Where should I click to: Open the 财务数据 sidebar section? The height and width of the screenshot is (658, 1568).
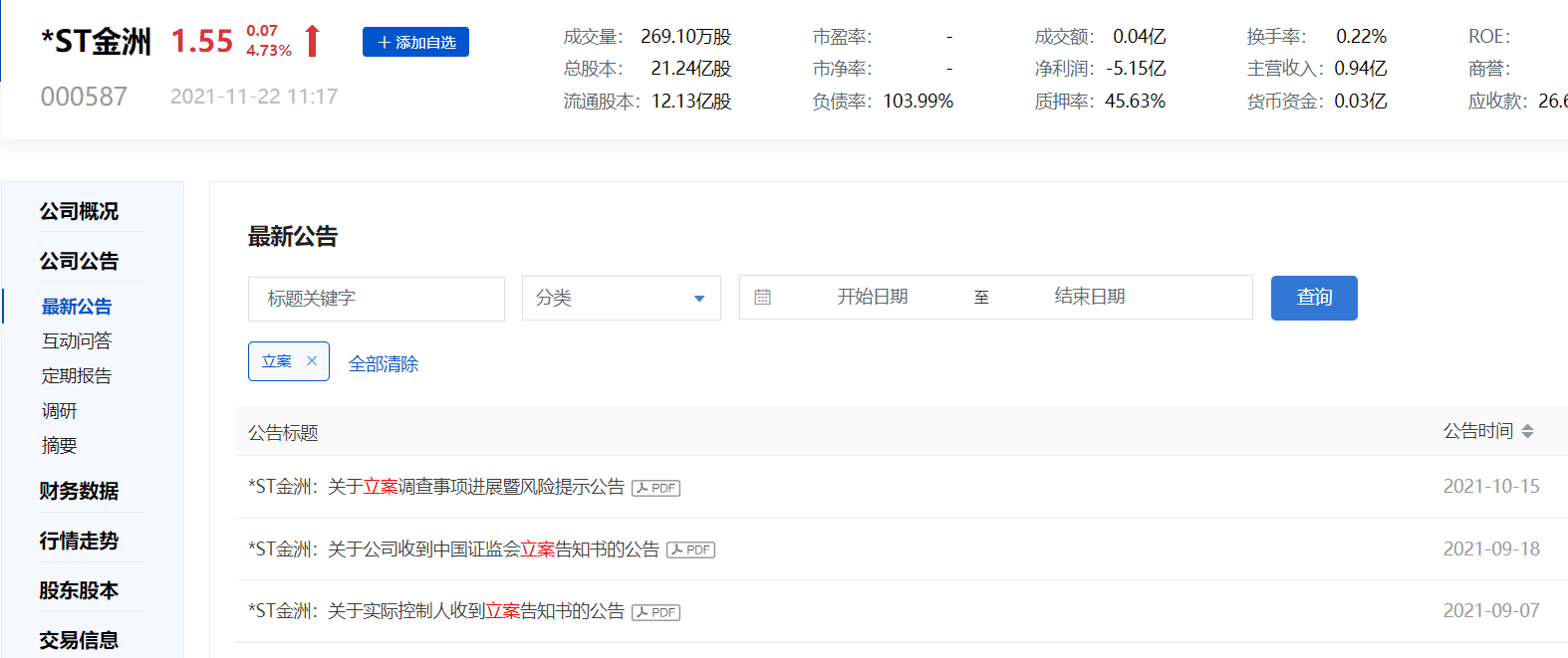pyautogui.click(x=79, y=491)
